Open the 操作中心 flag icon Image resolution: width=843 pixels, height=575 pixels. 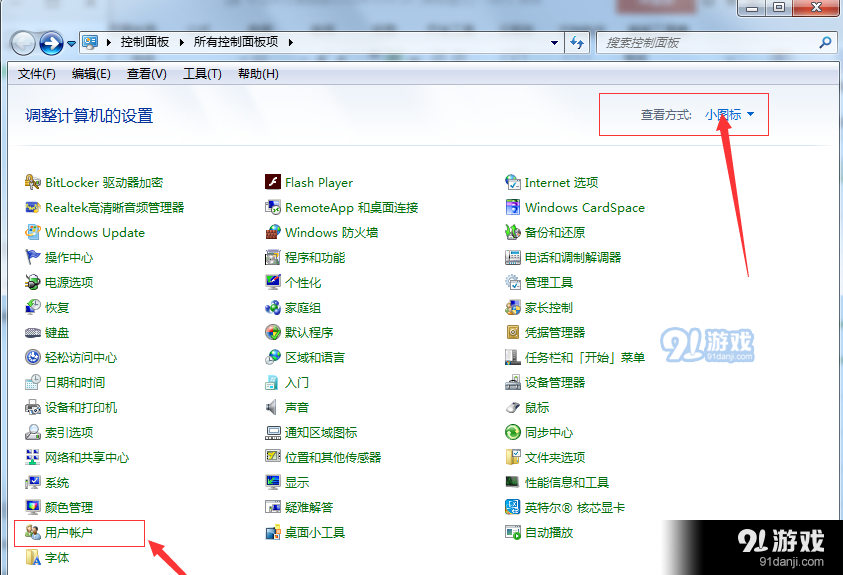tap(33, 257)
